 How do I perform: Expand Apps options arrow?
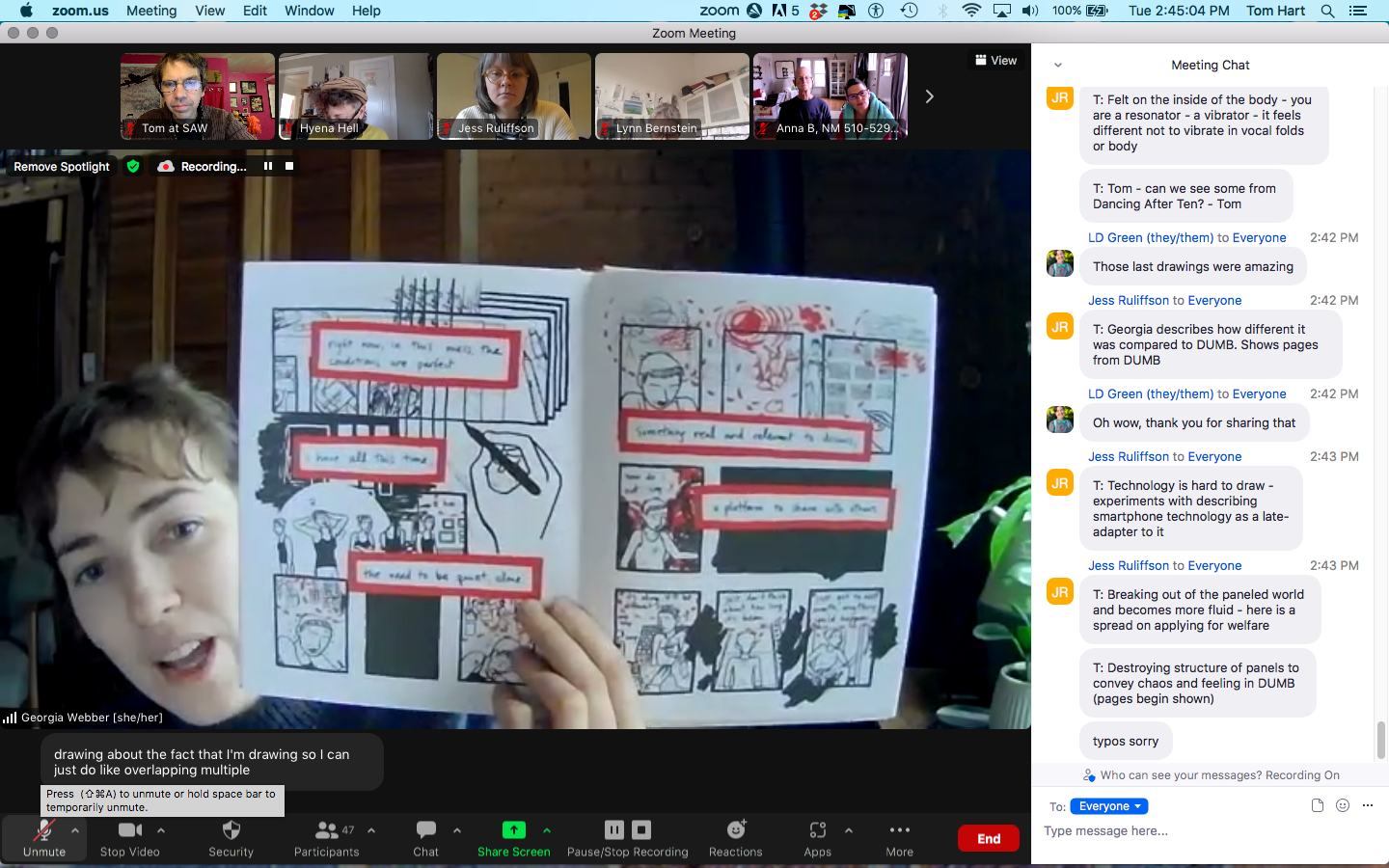click(849, 830)
